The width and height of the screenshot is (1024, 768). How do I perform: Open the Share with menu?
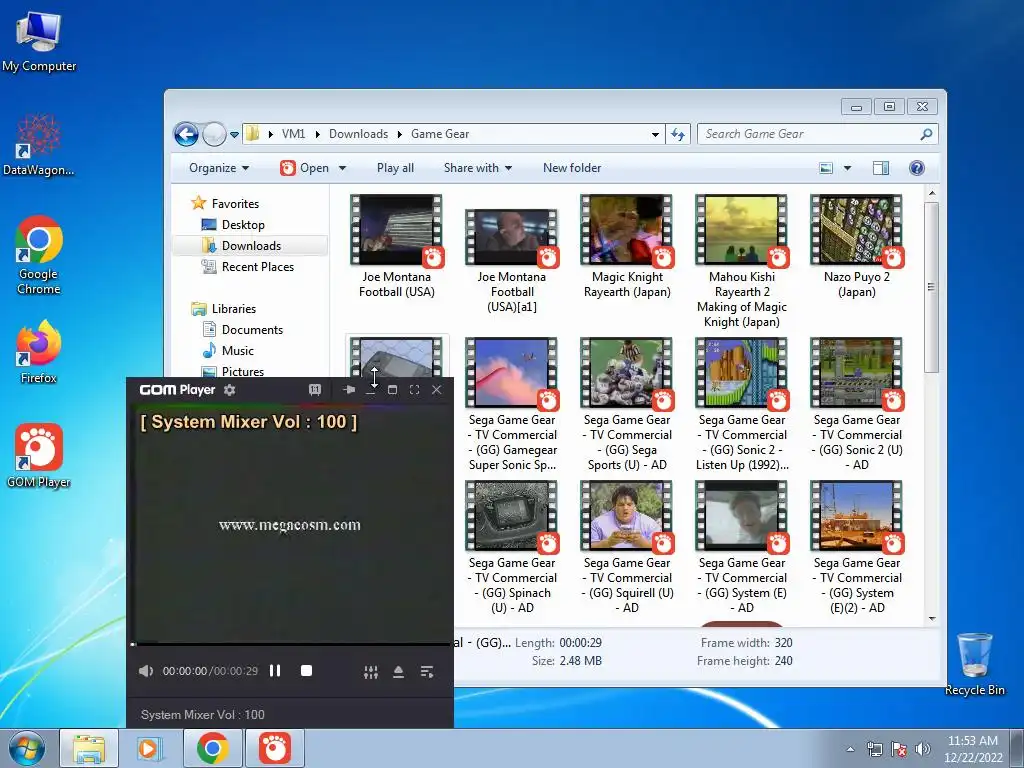[x=477, y=168]
